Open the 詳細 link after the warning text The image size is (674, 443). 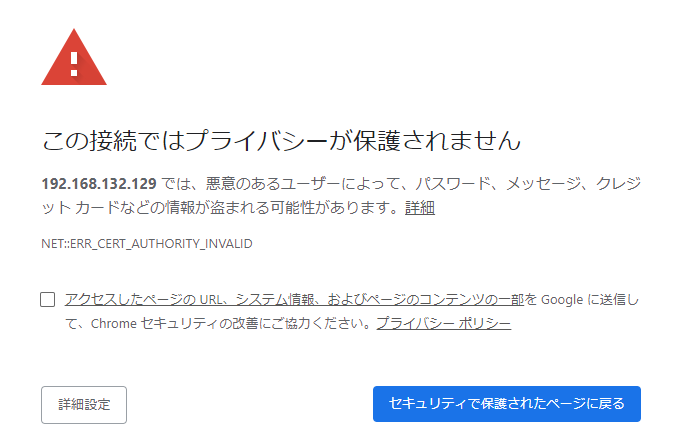click(420, 208)
